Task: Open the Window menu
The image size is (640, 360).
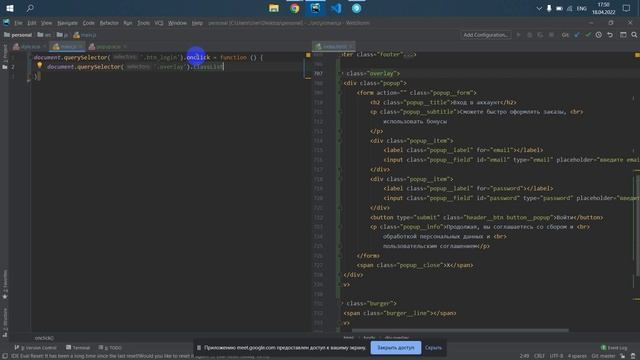Action: tap(177, 23)
